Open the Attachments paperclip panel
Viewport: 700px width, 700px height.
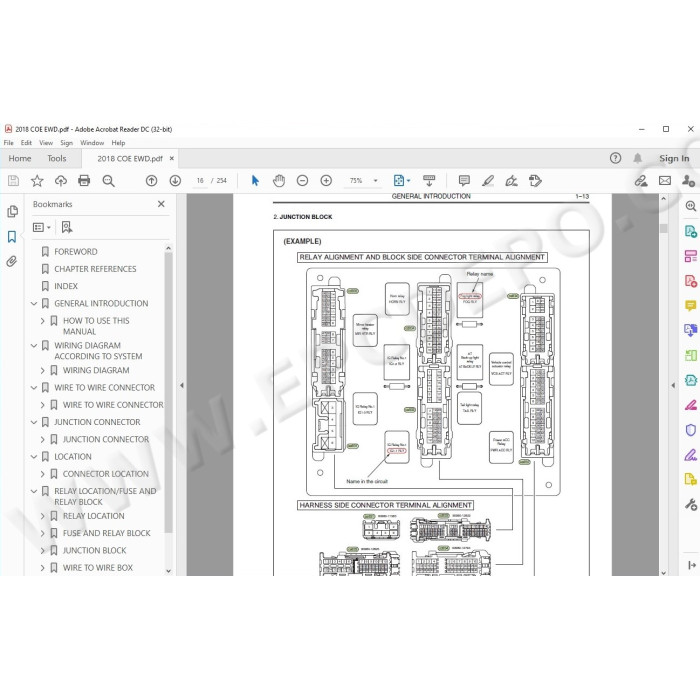pyautogui.click(x=12, y=261)
